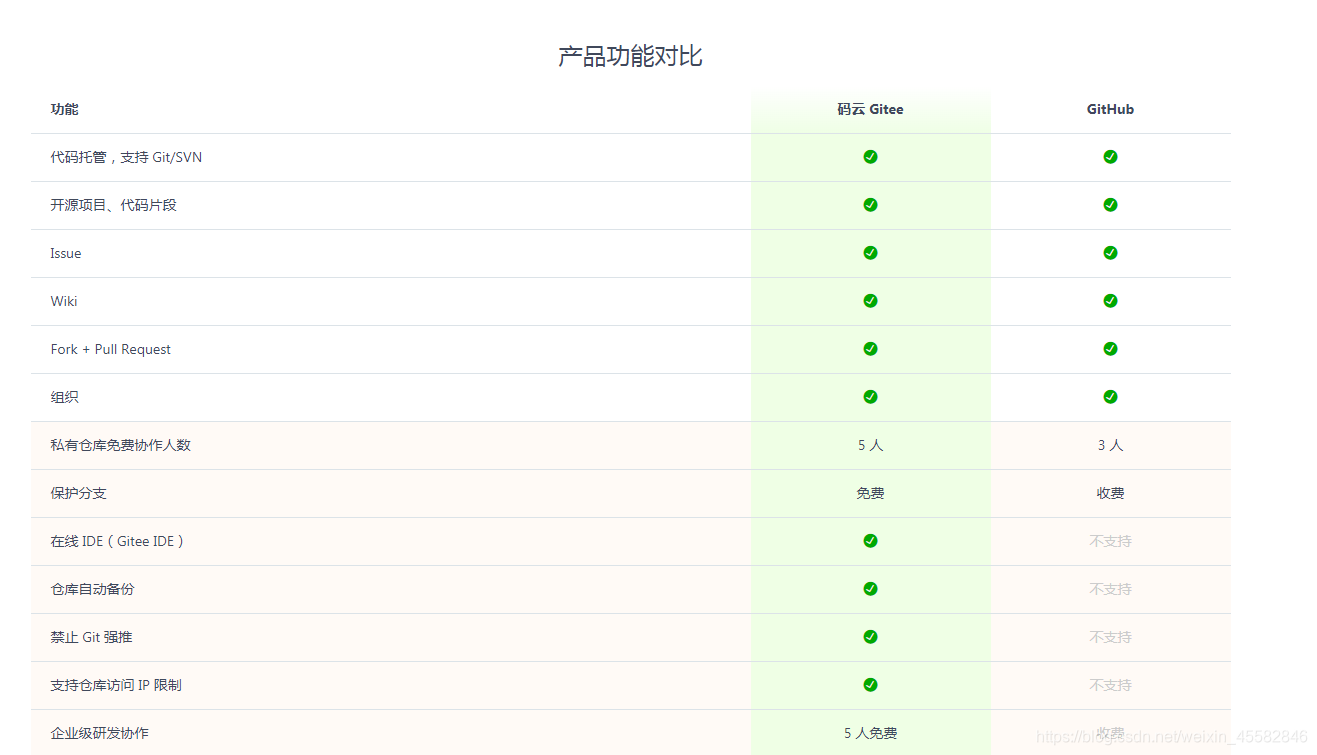1317x755 pixels.
Task: Click Gitee checkmark for 禁止 Git 强推 row
Action: [x=870, y=637]
